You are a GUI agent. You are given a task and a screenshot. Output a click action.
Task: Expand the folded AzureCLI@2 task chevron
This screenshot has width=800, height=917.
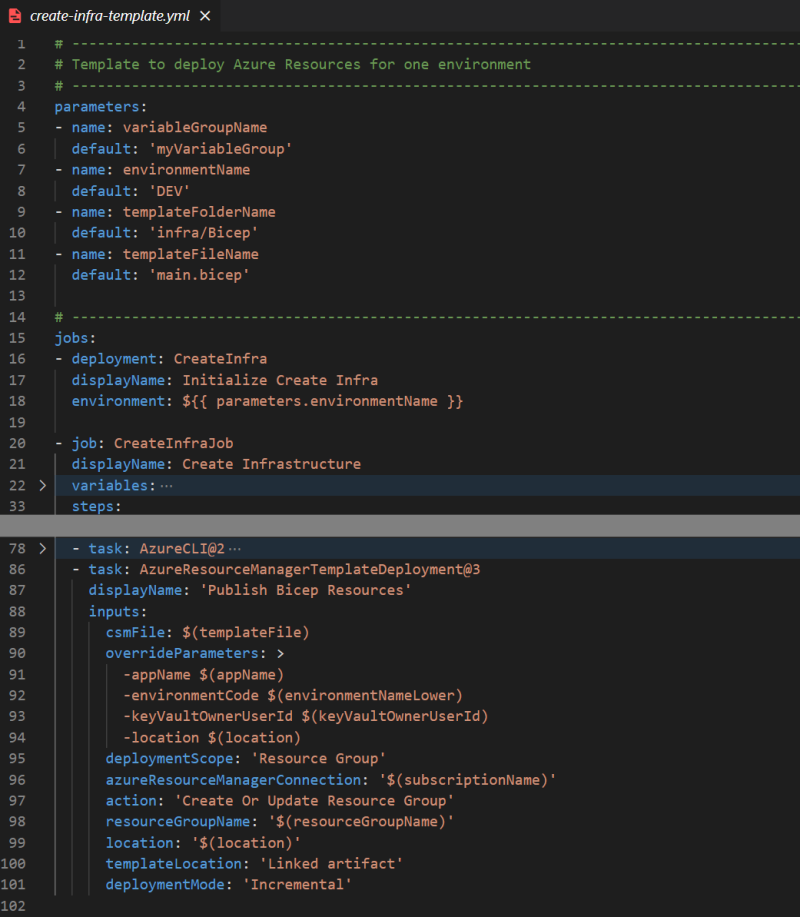(x=41, y=549)
